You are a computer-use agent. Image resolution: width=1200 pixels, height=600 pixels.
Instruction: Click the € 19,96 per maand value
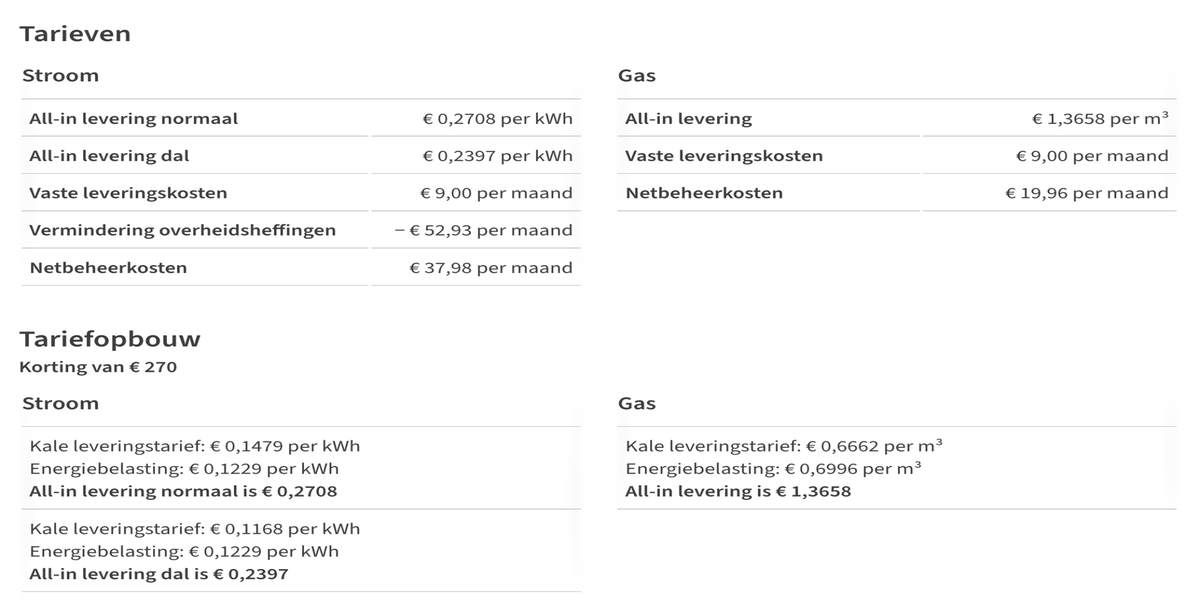click(x=1086, y=193)
